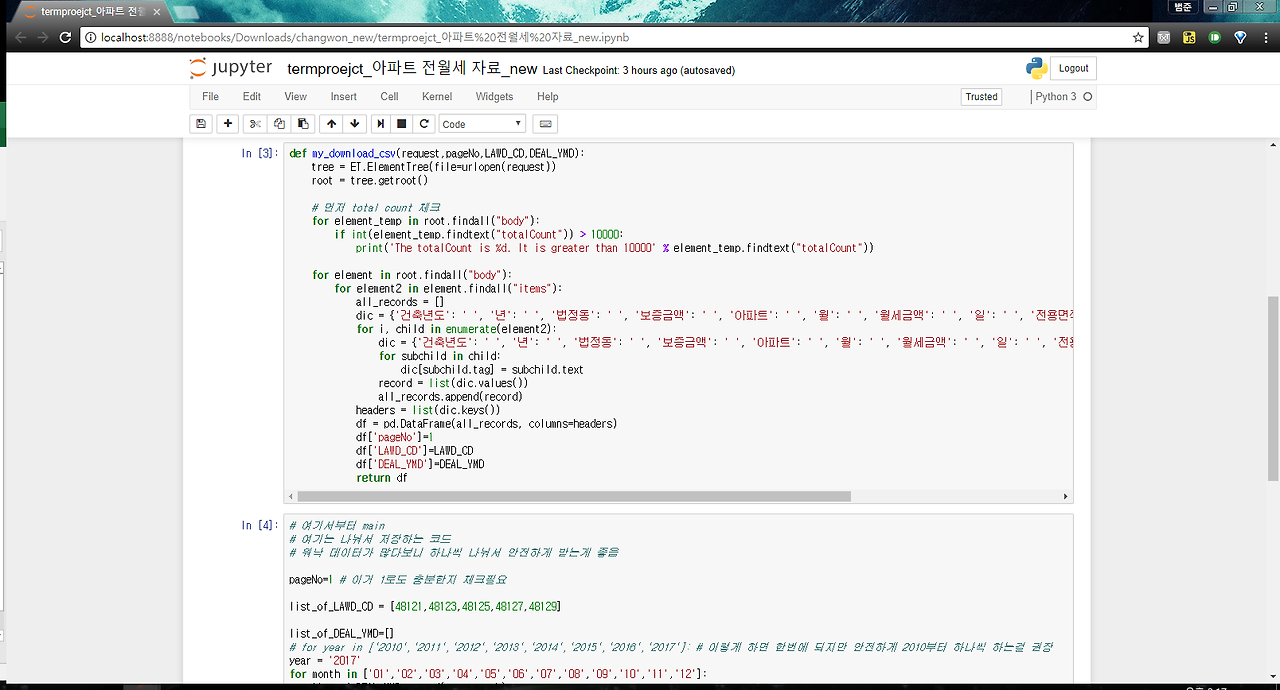Bookmark this page with star icon

coord(1138,37)
